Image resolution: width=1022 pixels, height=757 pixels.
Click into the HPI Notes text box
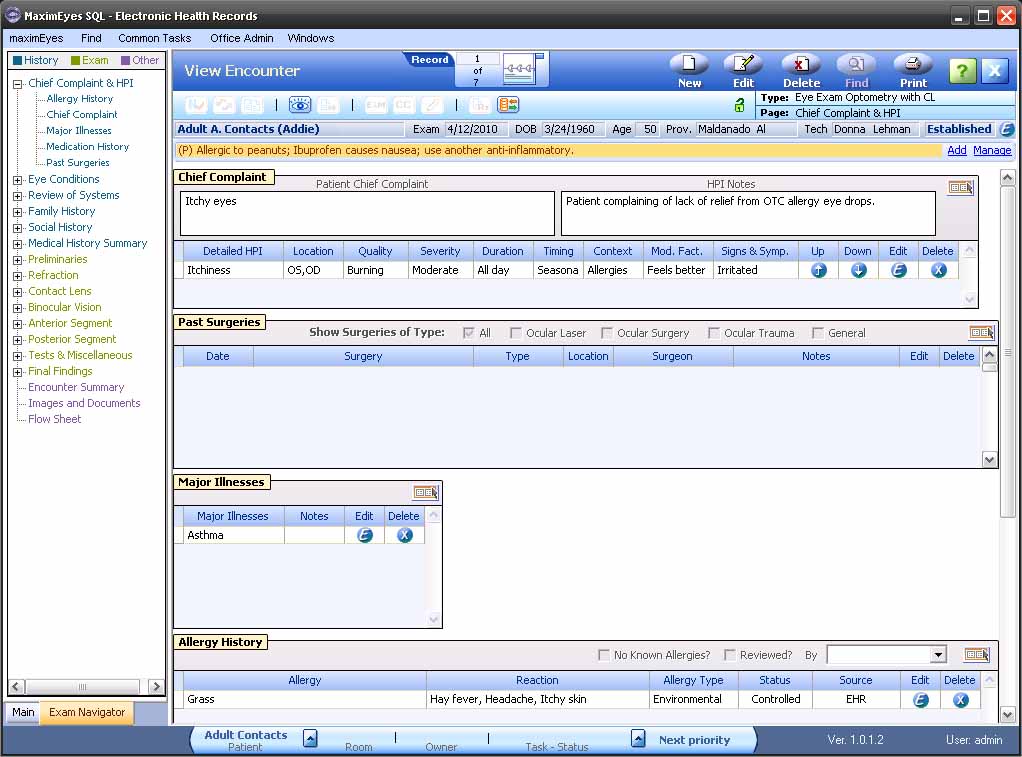coord(748,213)
